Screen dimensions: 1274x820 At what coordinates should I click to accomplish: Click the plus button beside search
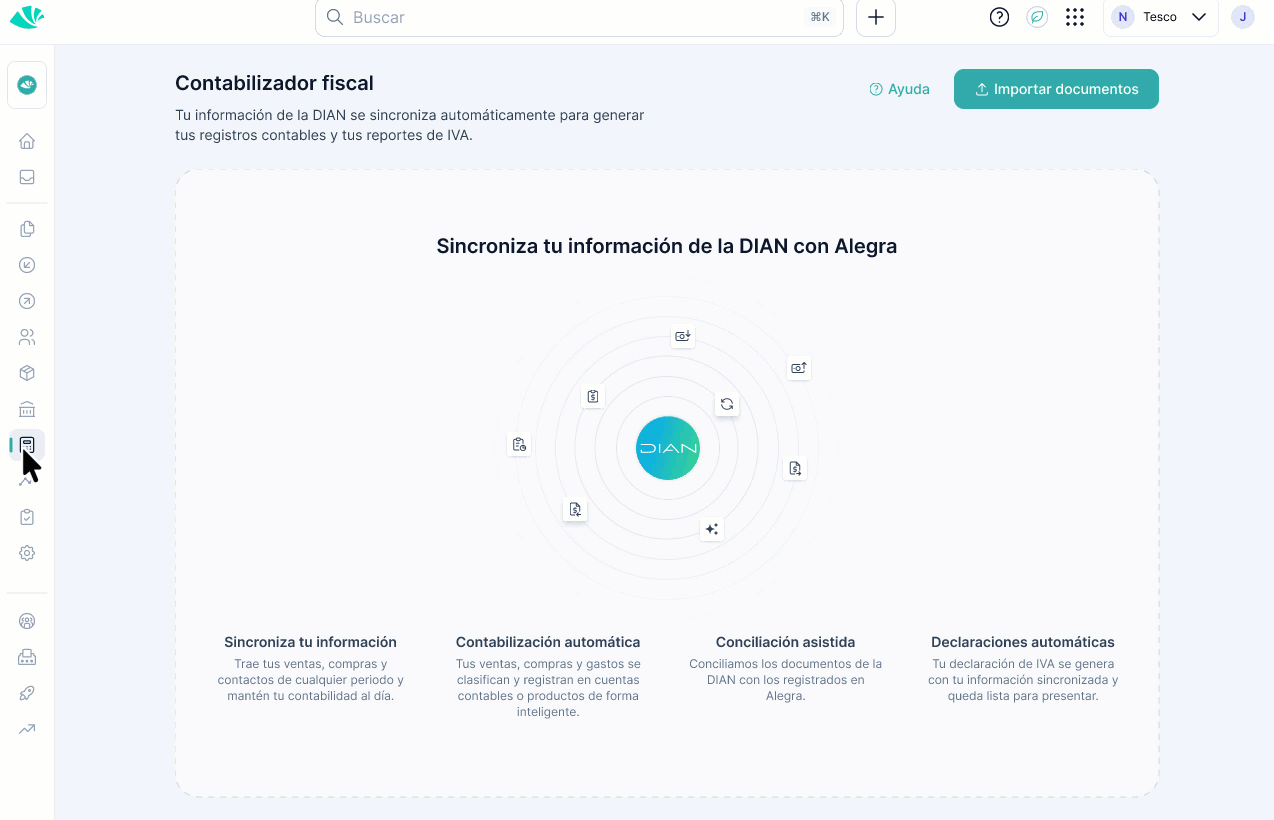pyautogui.click(x=876, y=17)
